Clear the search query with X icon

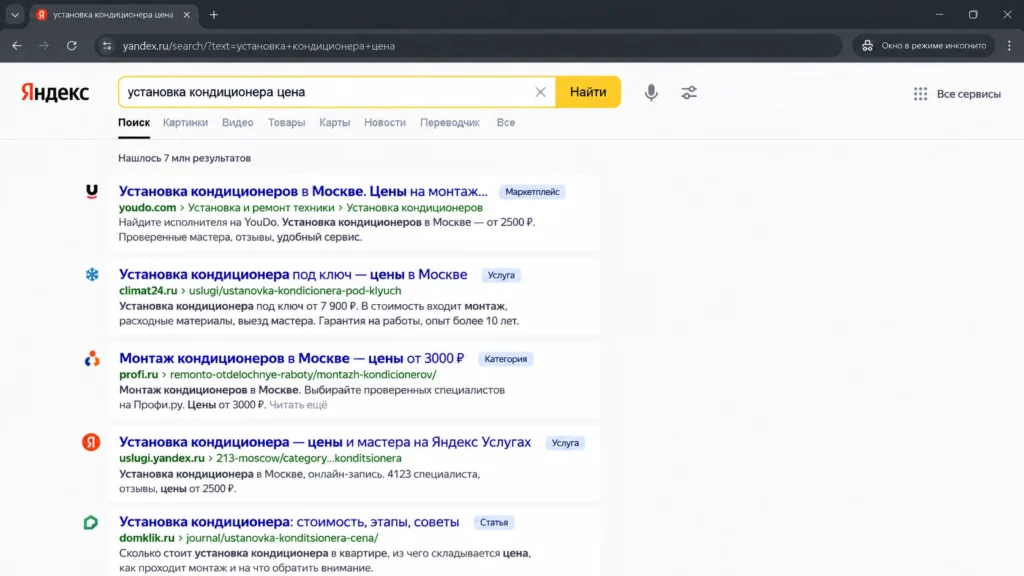point(540,92)
